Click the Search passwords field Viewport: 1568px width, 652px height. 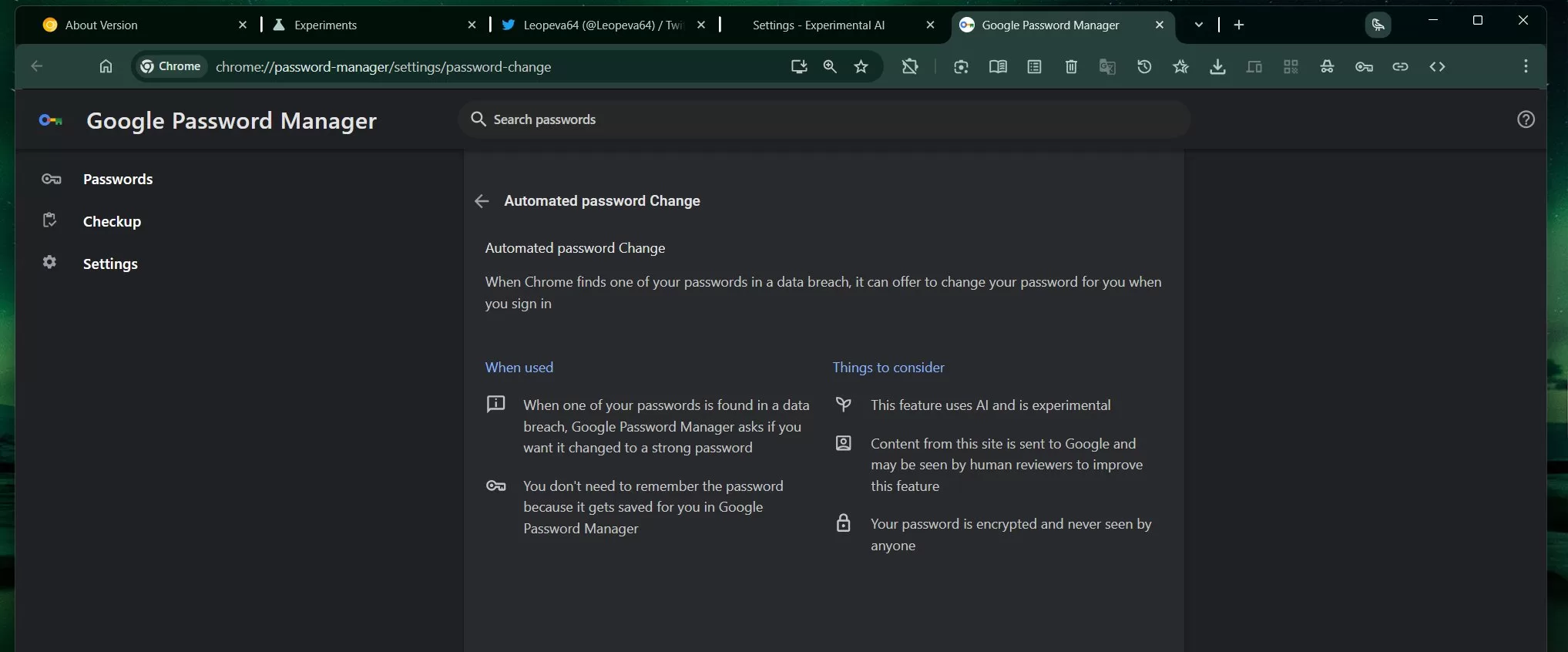[x=824, y=119]
